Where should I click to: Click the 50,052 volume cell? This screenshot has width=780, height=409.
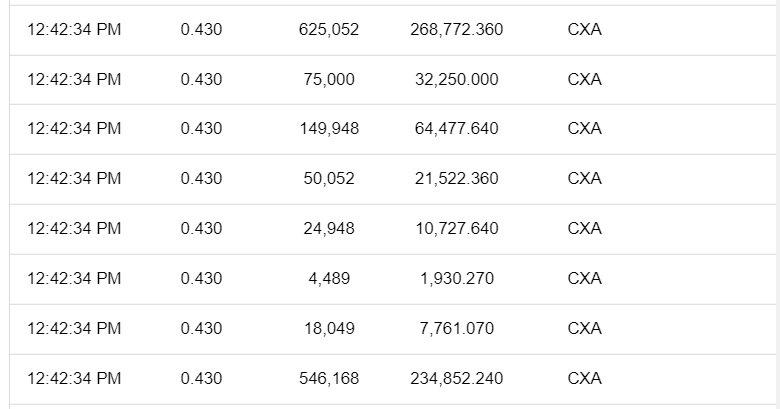(329, 179)
